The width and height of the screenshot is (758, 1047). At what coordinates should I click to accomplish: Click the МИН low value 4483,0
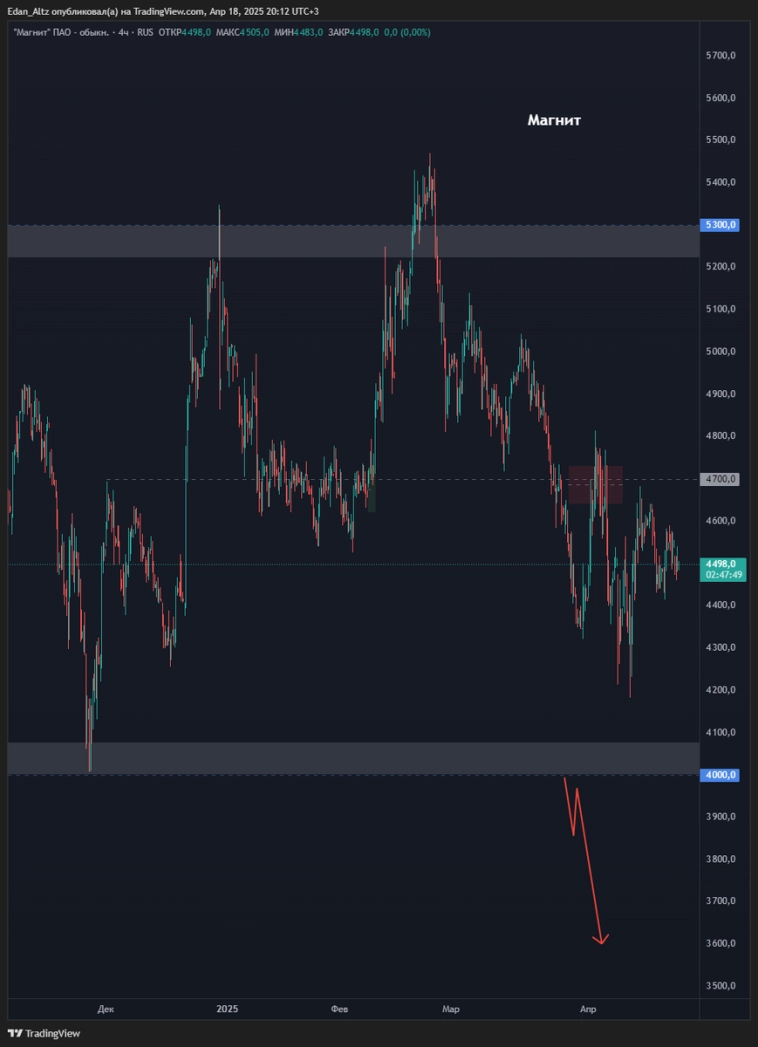tap(309, 32)
